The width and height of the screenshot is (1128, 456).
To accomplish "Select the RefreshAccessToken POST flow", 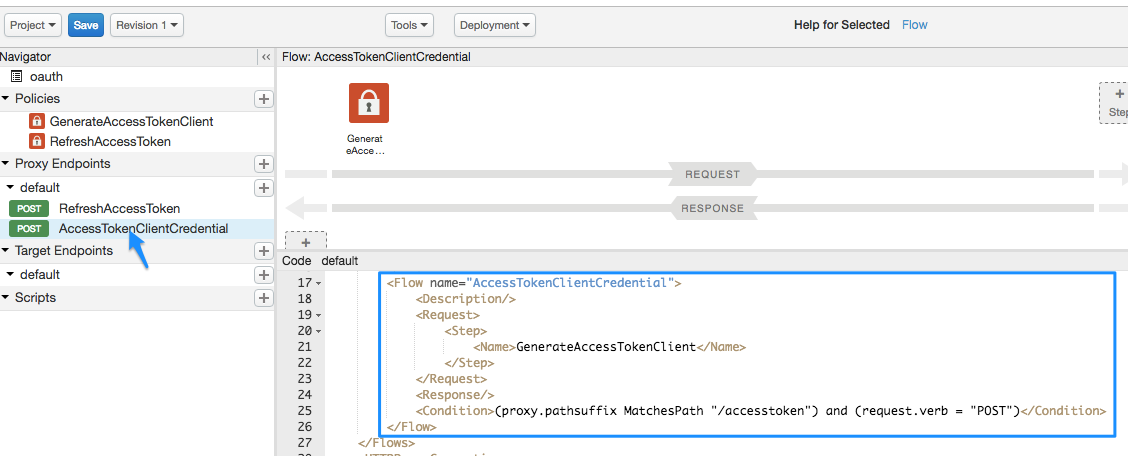I will point(119,209).
